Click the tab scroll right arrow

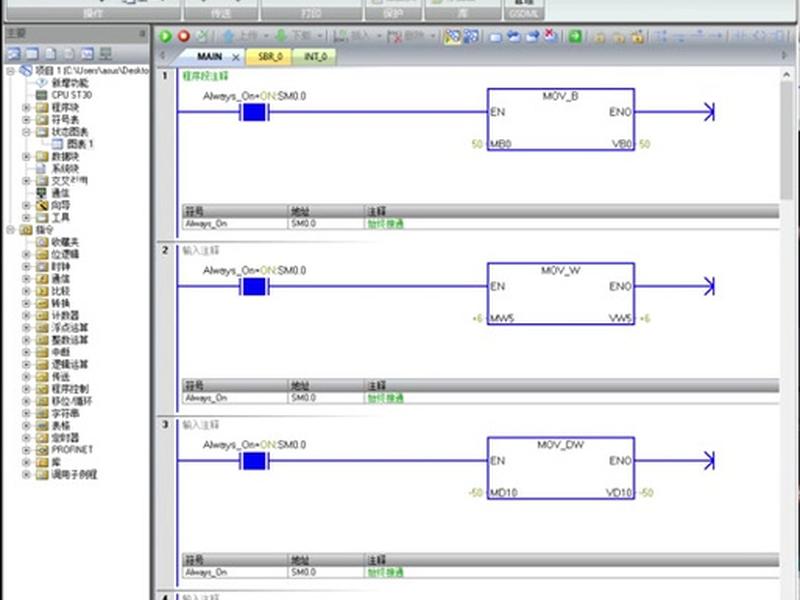[x=785, y=55]
